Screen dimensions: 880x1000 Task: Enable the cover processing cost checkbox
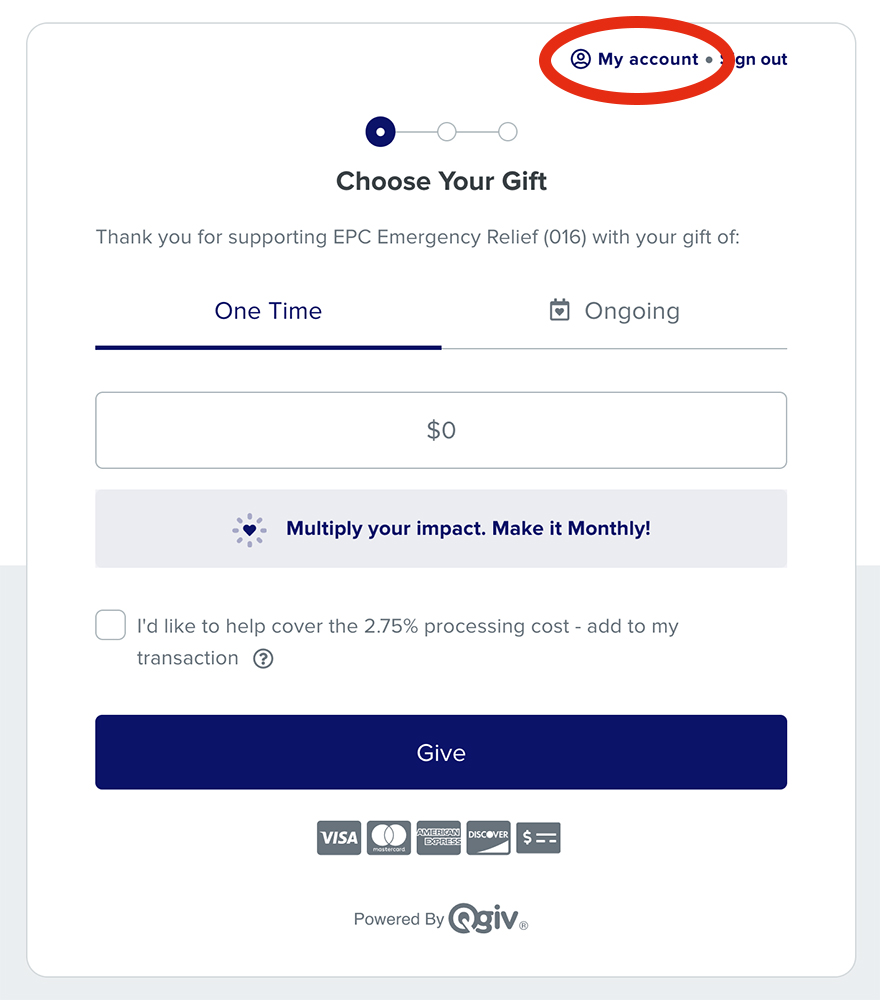click(x=111, y=625)
